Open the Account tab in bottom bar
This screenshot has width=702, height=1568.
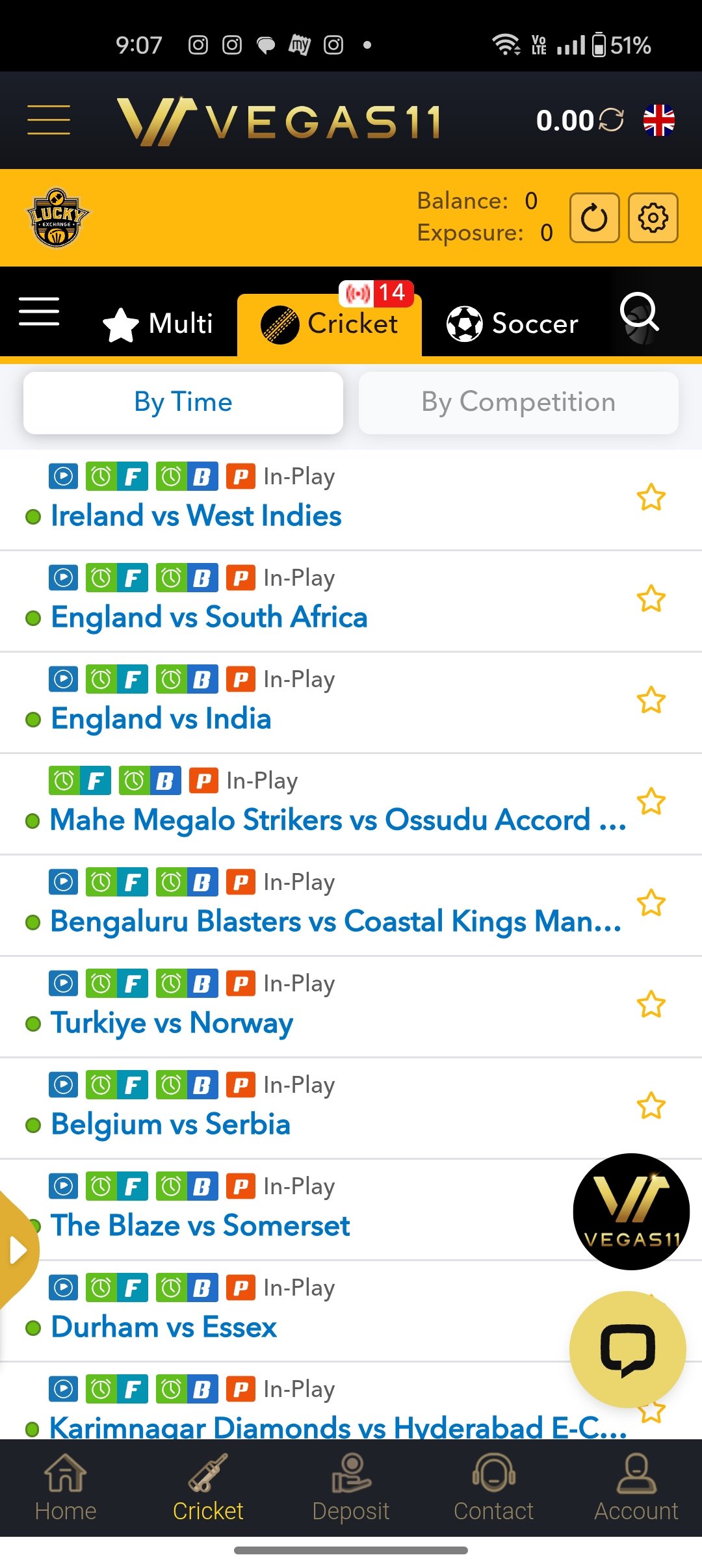tap(636, 1488)
